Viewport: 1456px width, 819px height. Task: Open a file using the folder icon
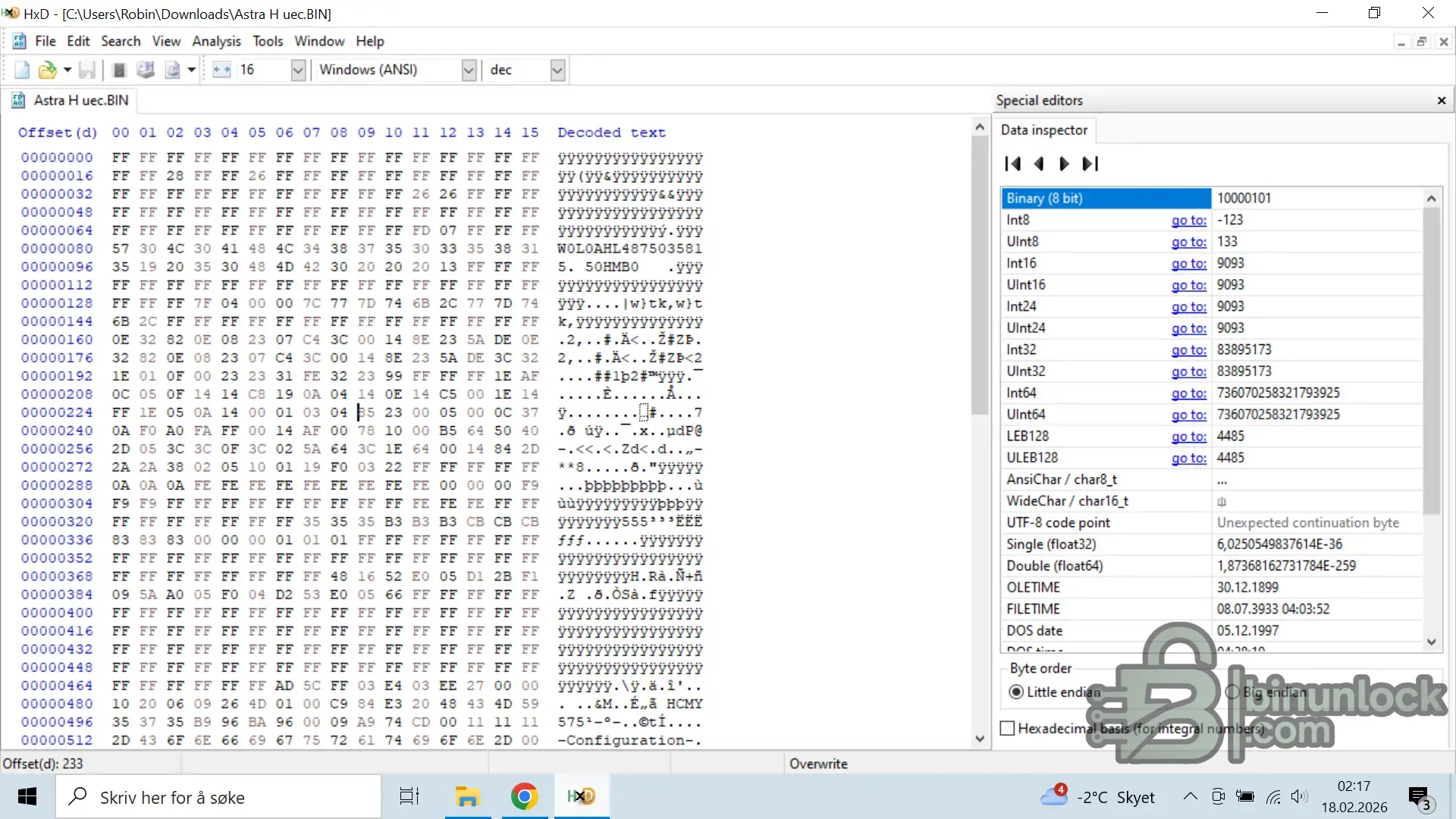click(47, 70)
